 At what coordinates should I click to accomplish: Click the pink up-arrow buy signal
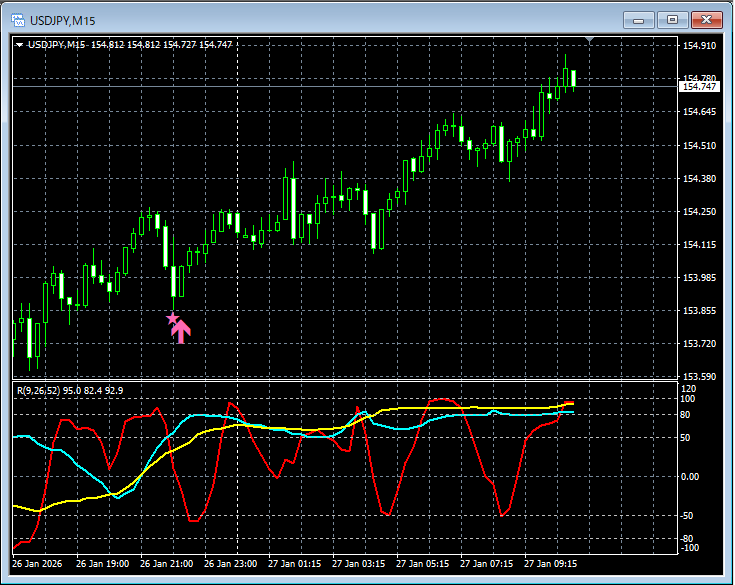click(x=181, y=331)
